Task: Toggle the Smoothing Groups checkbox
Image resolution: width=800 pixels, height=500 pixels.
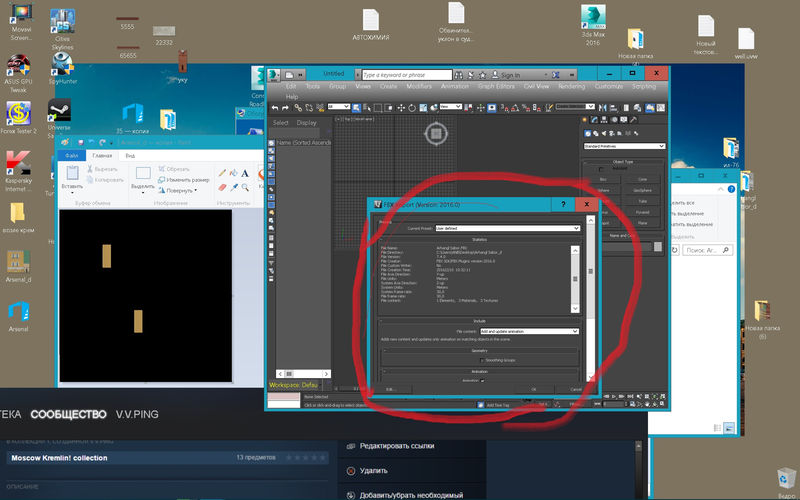Action: point(479,359)
